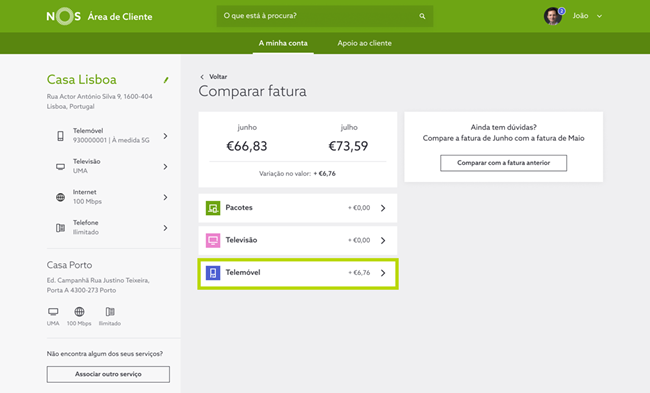
Task: Click Associar outro serviço button
Action: point(108,374)
